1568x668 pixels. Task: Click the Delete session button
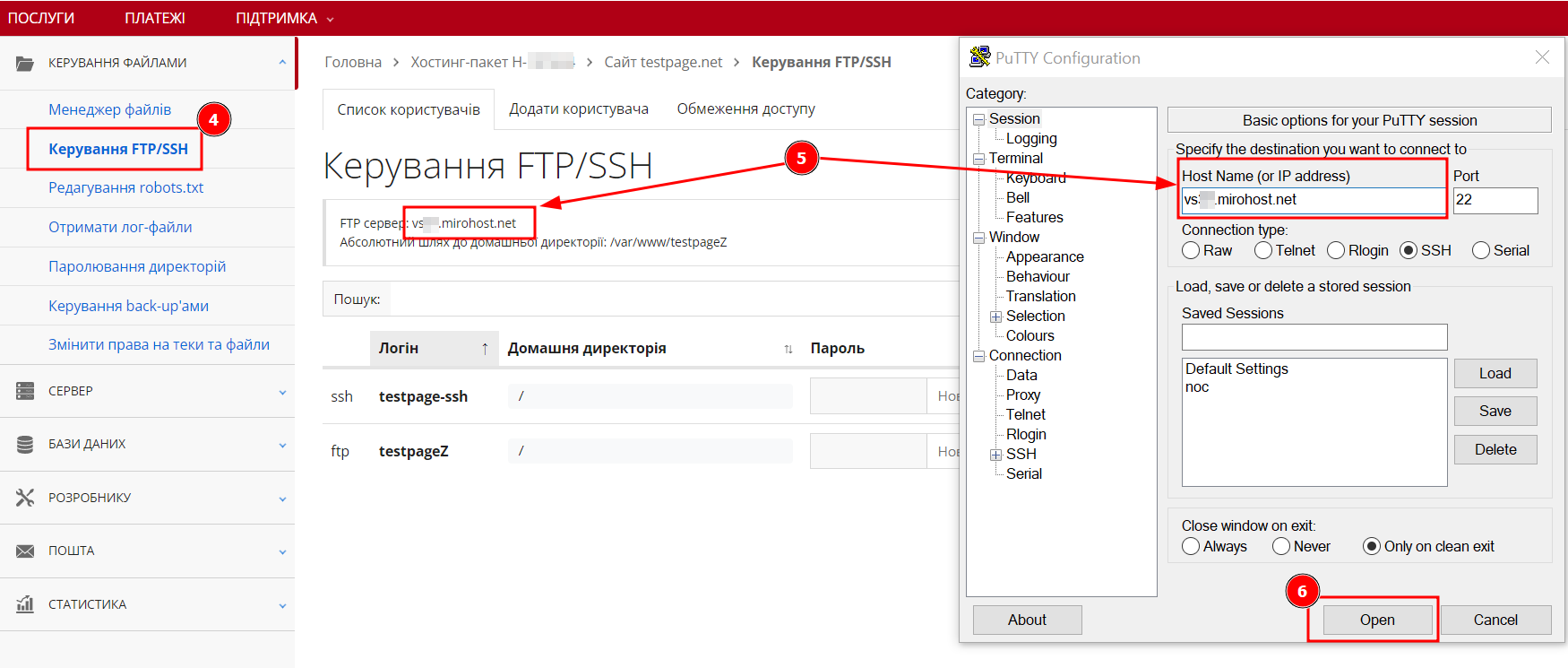click(x=1495, y=449)
